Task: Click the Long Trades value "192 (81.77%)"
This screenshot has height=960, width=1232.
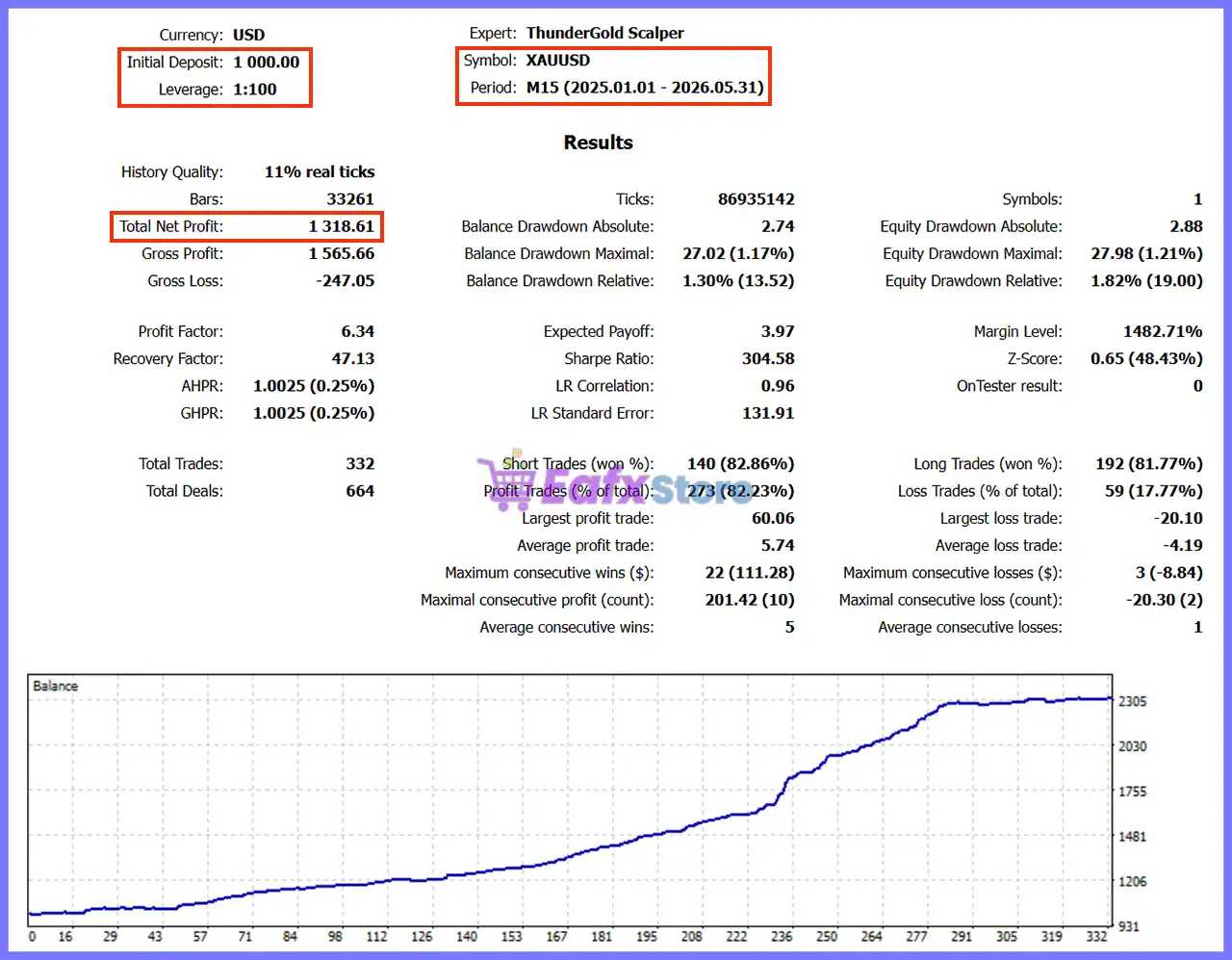Action: tap(1149, 464)
